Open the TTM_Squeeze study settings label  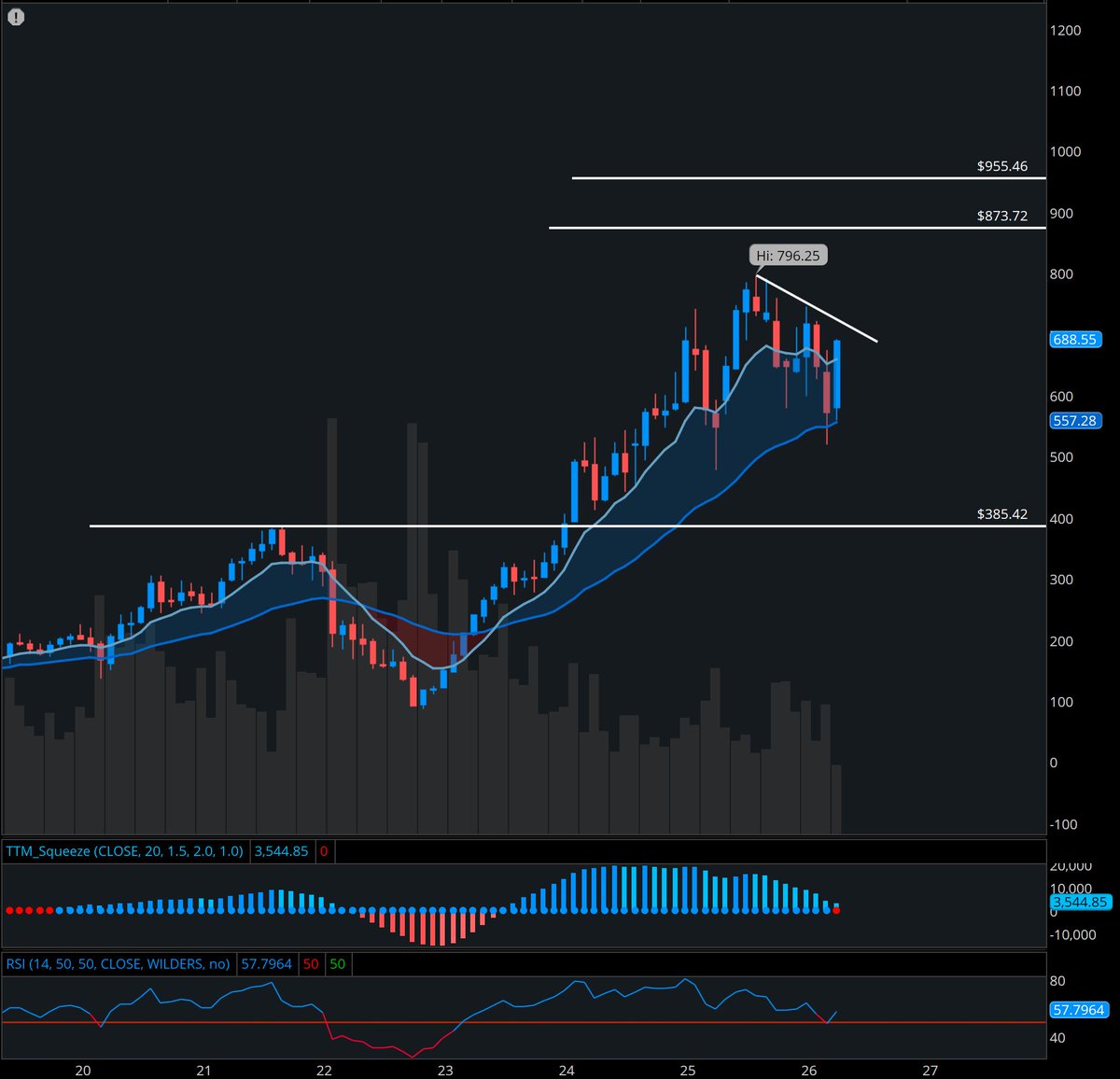point(125,851)
